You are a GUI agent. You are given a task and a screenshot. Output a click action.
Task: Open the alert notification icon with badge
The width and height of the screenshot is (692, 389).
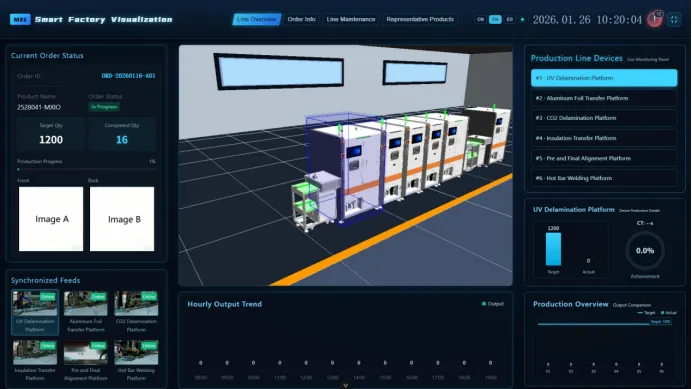coord(654,19)
